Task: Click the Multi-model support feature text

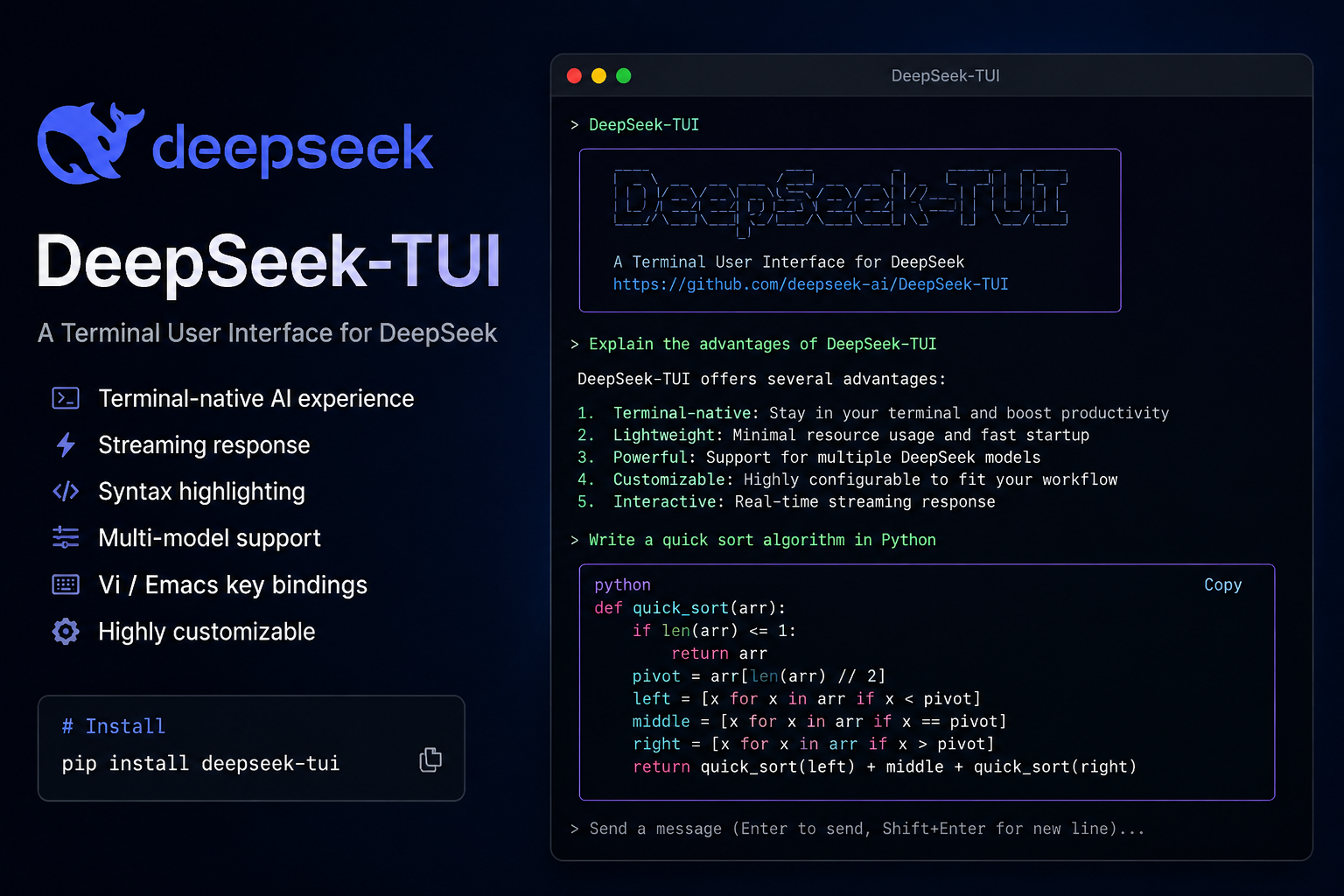Action: 210,538
